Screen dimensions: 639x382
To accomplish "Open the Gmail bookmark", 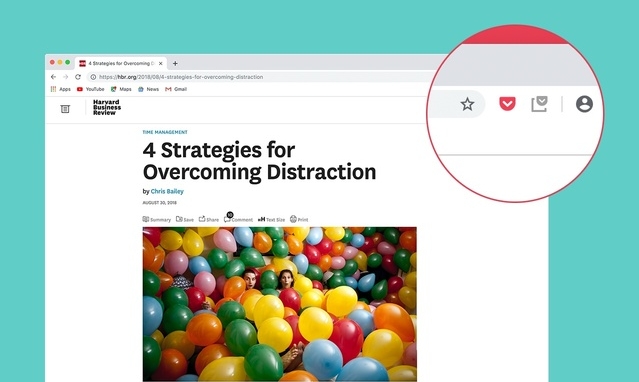I will pos(176,89).
